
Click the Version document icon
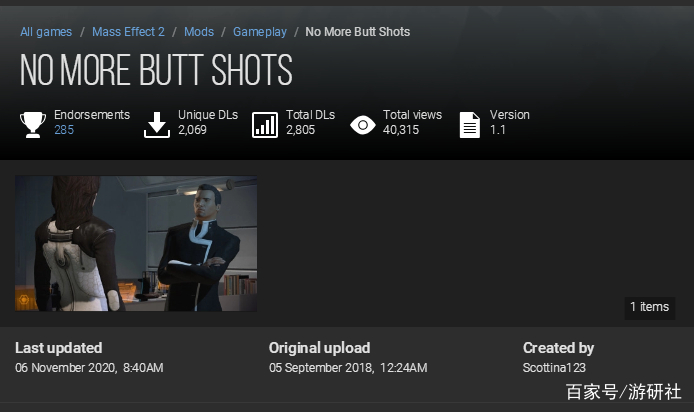[x=470, y=124]
